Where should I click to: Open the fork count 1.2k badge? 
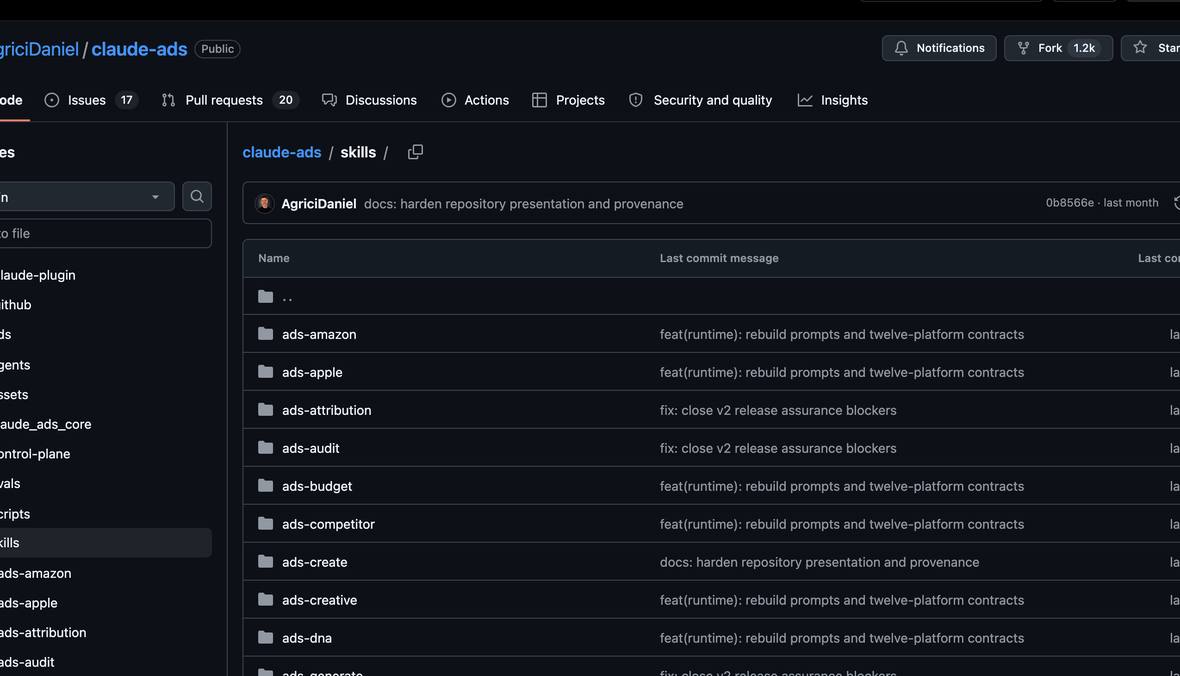(1084, 48)
